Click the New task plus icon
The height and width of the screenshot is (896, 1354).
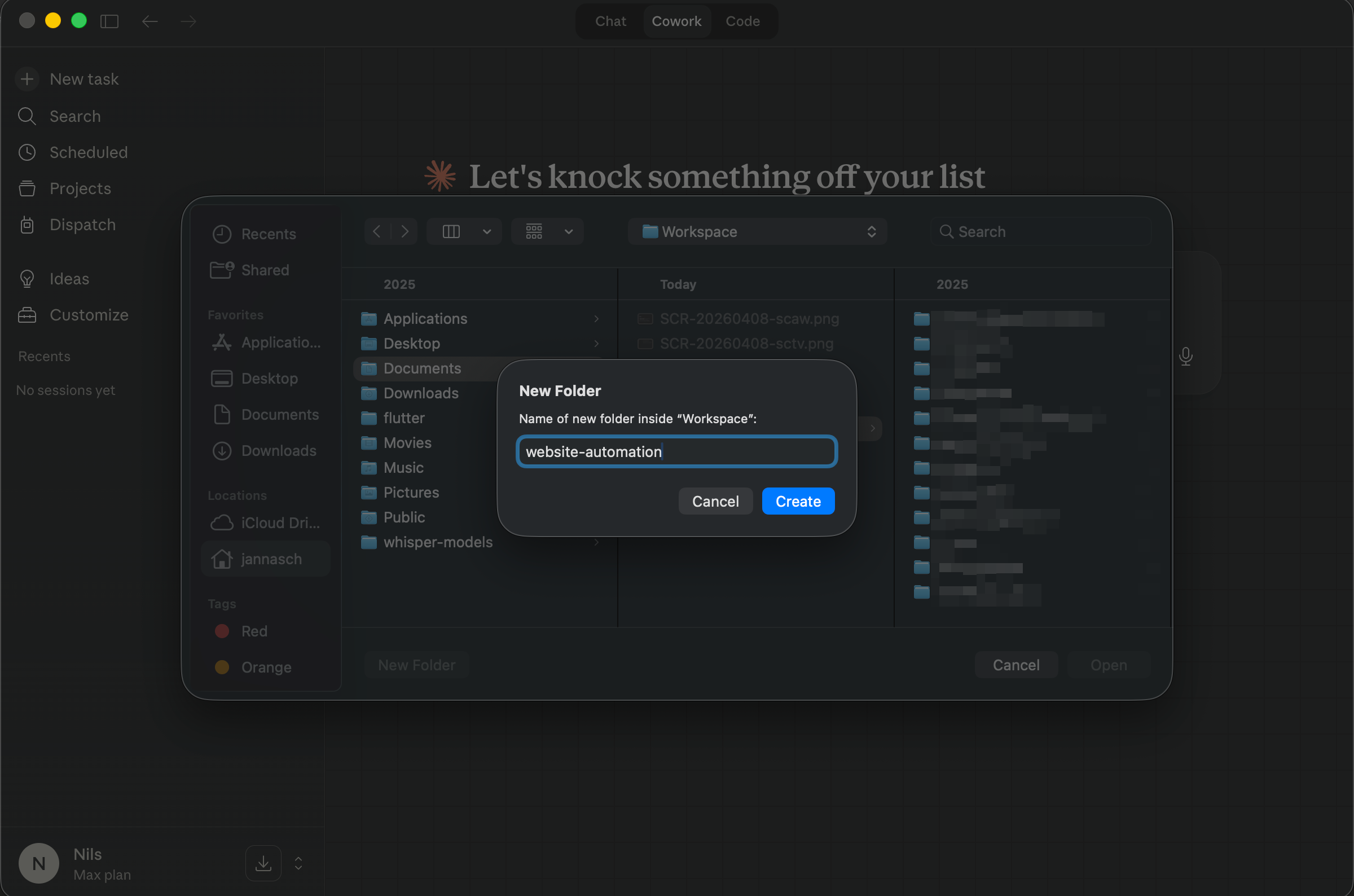point(27,79)
